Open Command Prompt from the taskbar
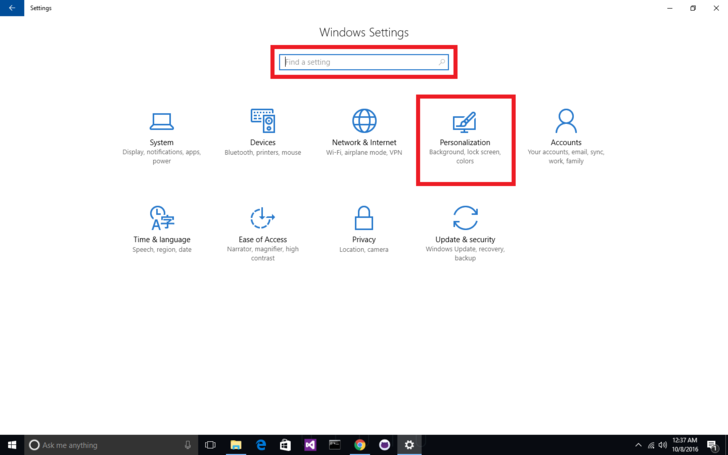Screen dimensions: 728x455 point(335,445)
